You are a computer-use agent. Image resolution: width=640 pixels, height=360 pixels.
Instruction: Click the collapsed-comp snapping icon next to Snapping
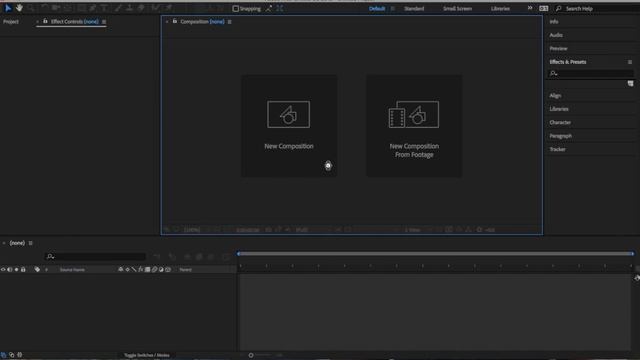[x=280, y=9]
